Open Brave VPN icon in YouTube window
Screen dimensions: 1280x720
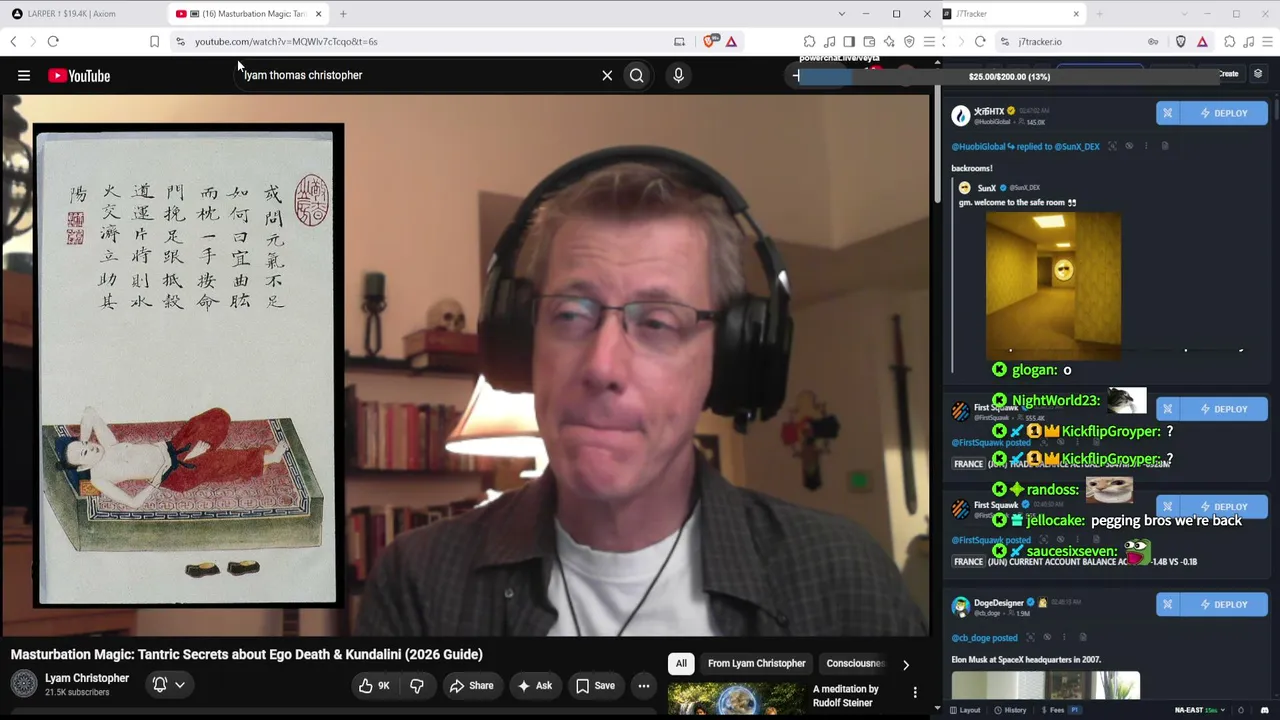point(909,41)
